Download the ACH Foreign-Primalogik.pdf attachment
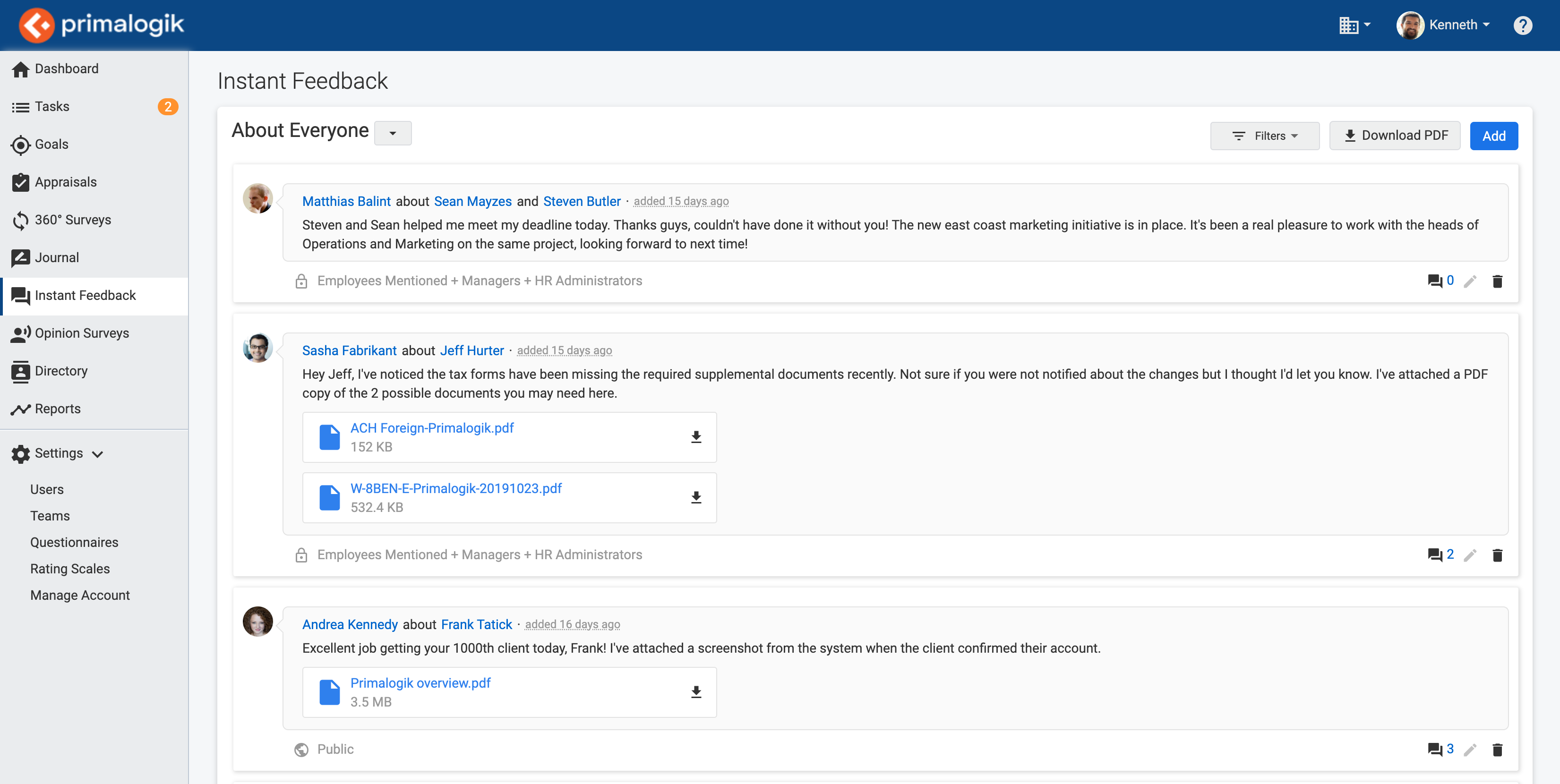This screenshot has height=784, width=1560. tap(696, 437)
